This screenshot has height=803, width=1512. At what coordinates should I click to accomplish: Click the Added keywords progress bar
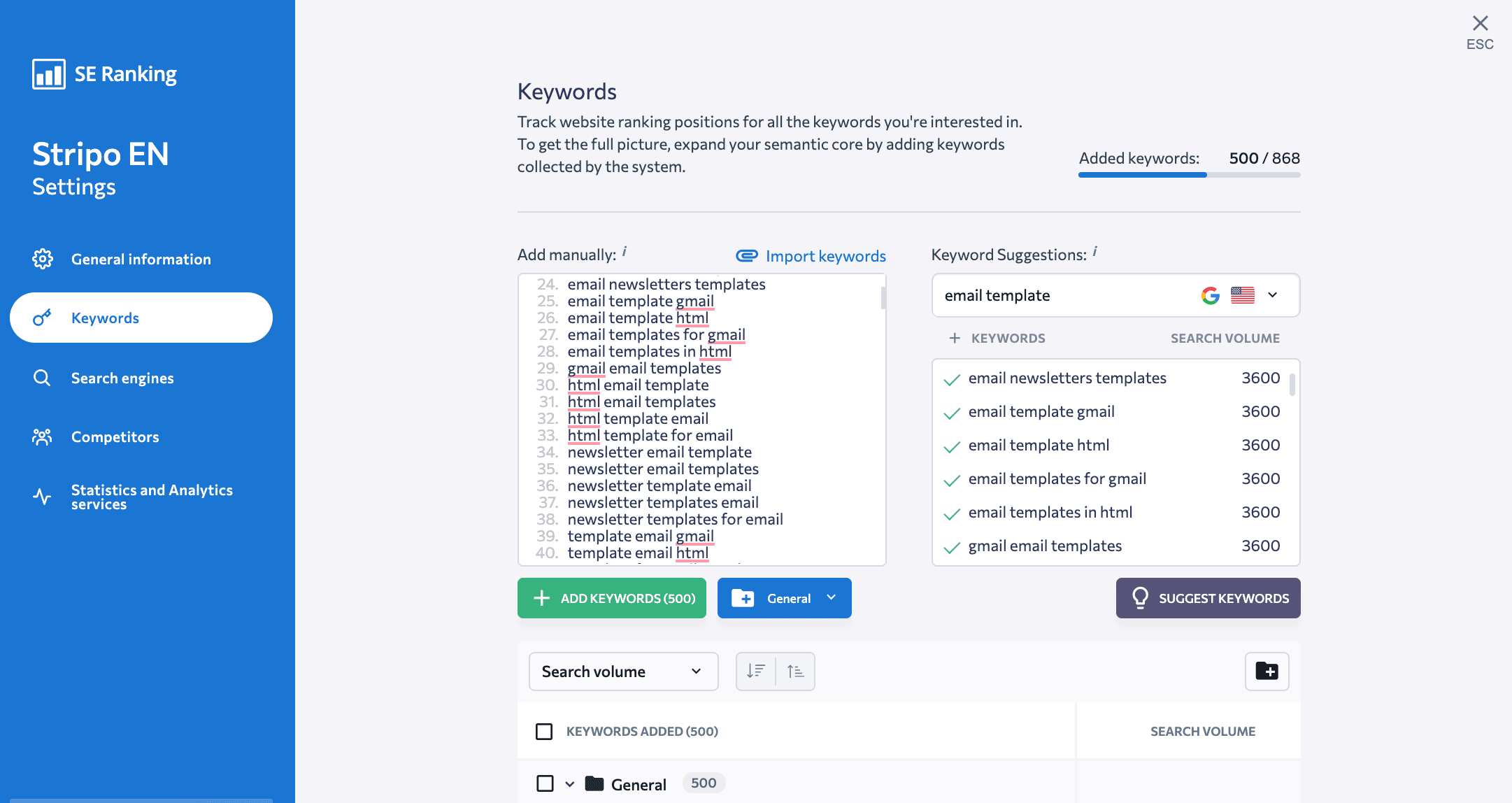click(1189, 175)
